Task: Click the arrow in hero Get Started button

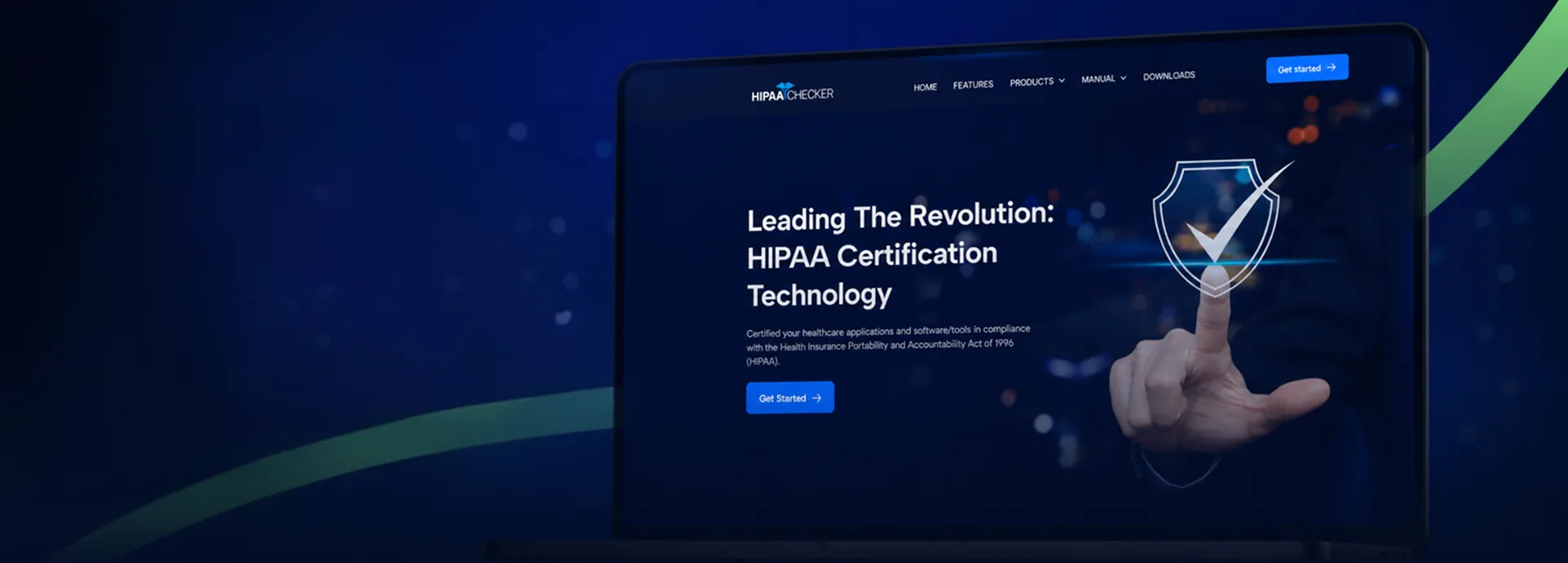Action: [816, 398]
